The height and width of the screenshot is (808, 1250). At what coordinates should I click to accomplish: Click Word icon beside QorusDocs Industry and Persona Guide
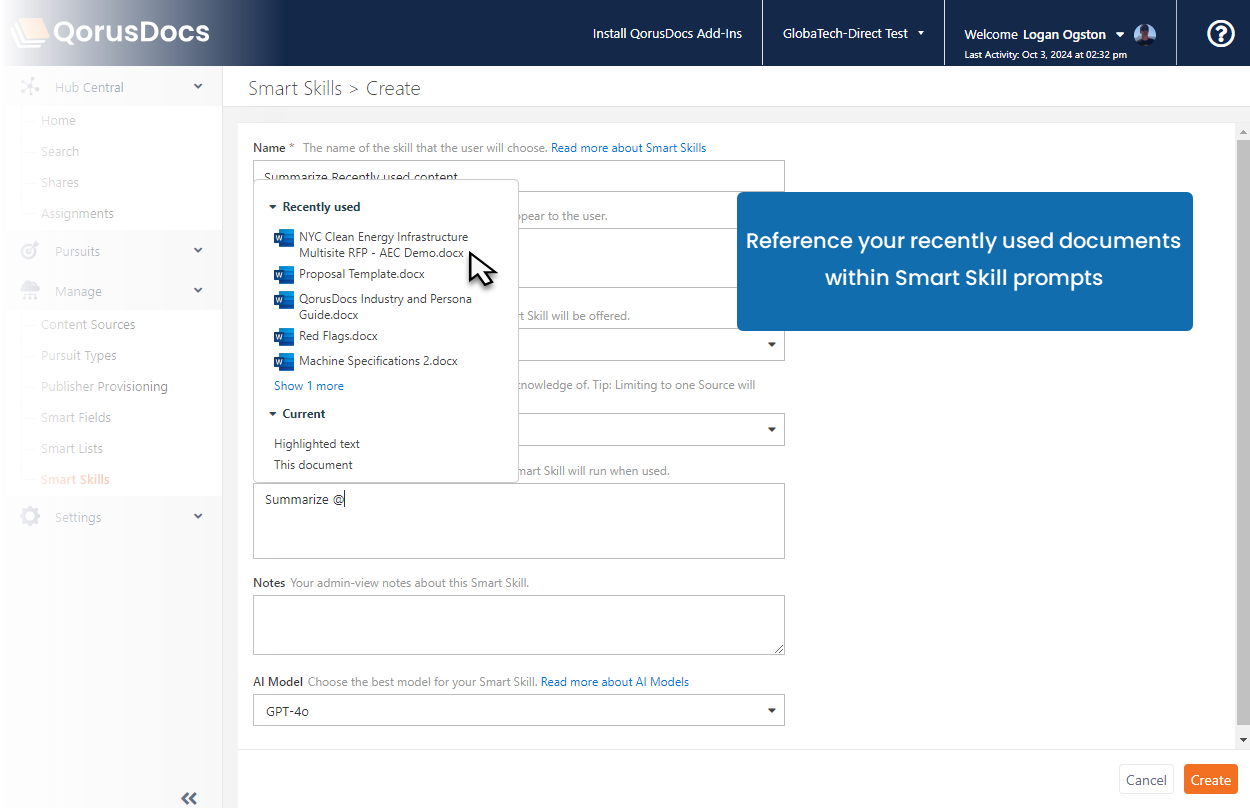click(x=283, y=300)
